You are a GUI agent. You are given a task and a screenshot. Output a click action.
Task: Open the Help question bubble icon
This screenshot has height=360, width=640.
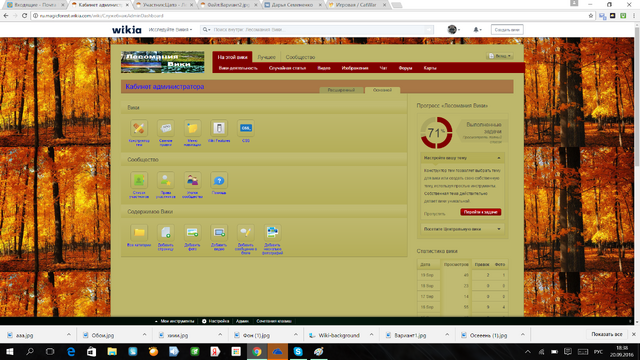click(219, 180)
